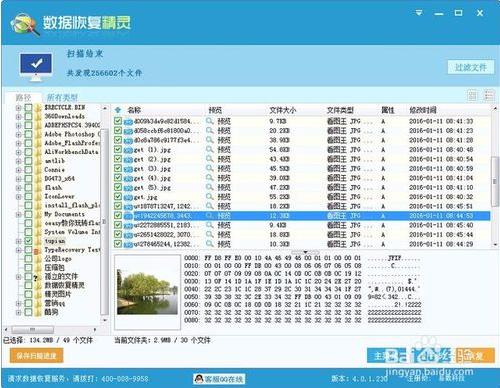Viewport: 500px width, 388px height.
Task: Click the JPG file icon of get.jpg
Action: point(128,197)
